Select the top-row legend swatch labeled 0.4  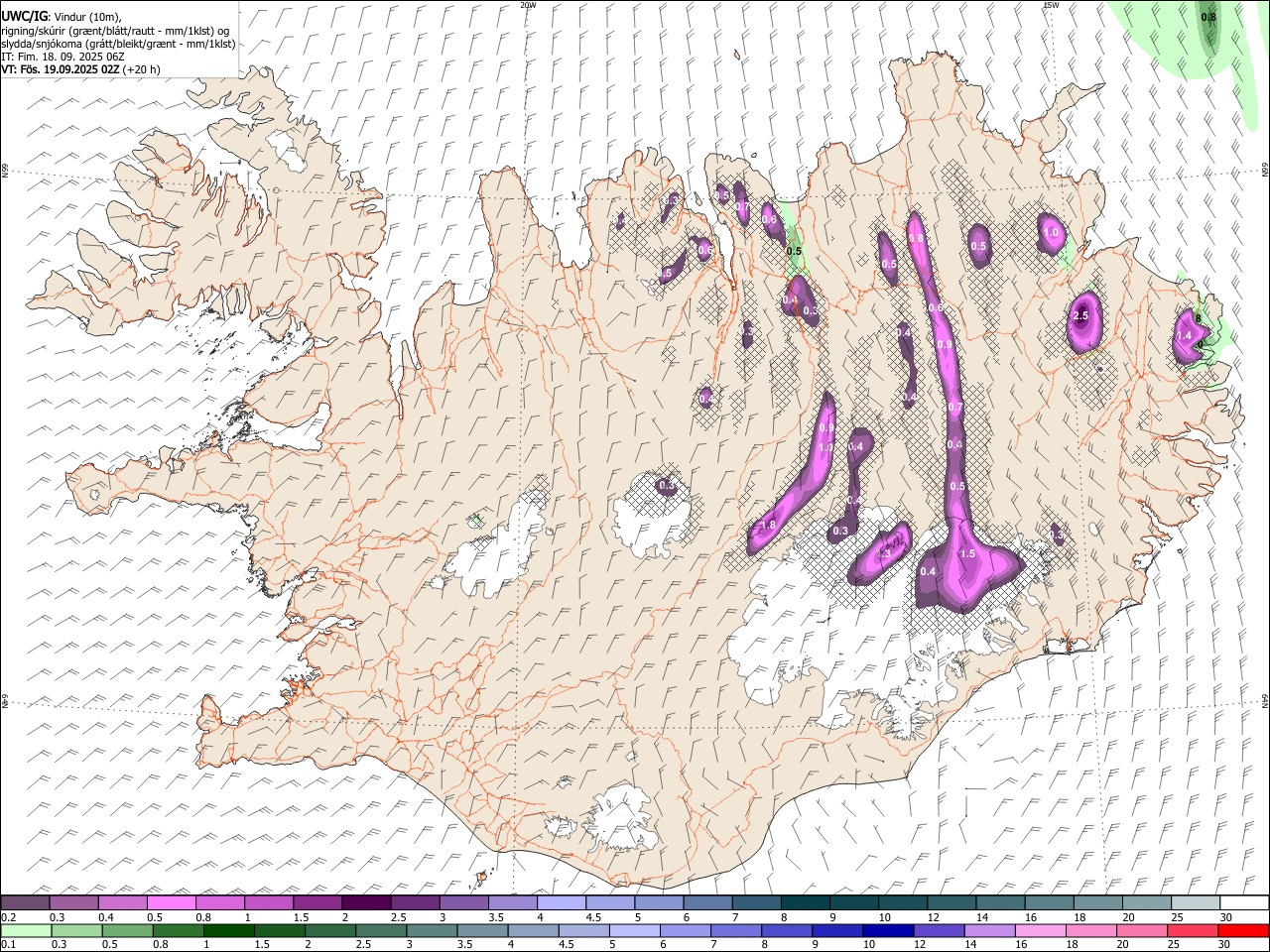[x=122, y=903]
